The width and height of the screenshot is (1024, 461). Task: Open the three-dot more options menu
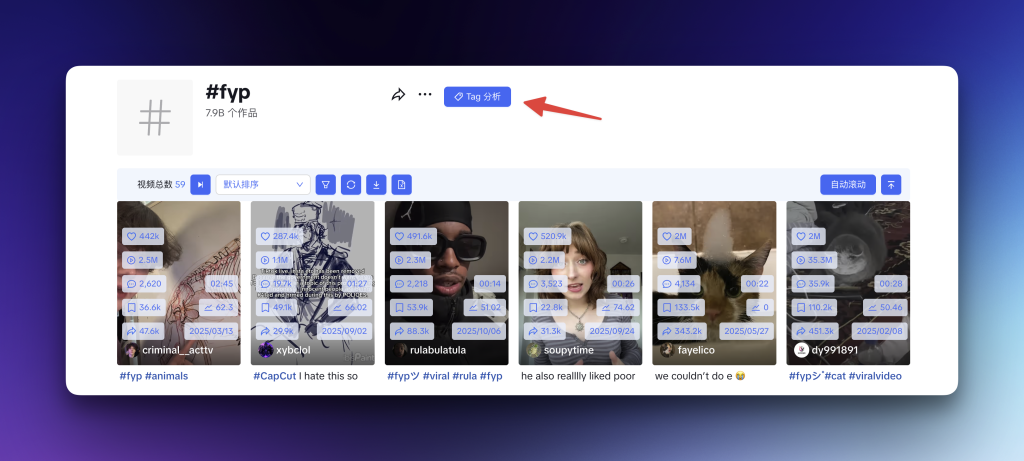tap(425, 95)
